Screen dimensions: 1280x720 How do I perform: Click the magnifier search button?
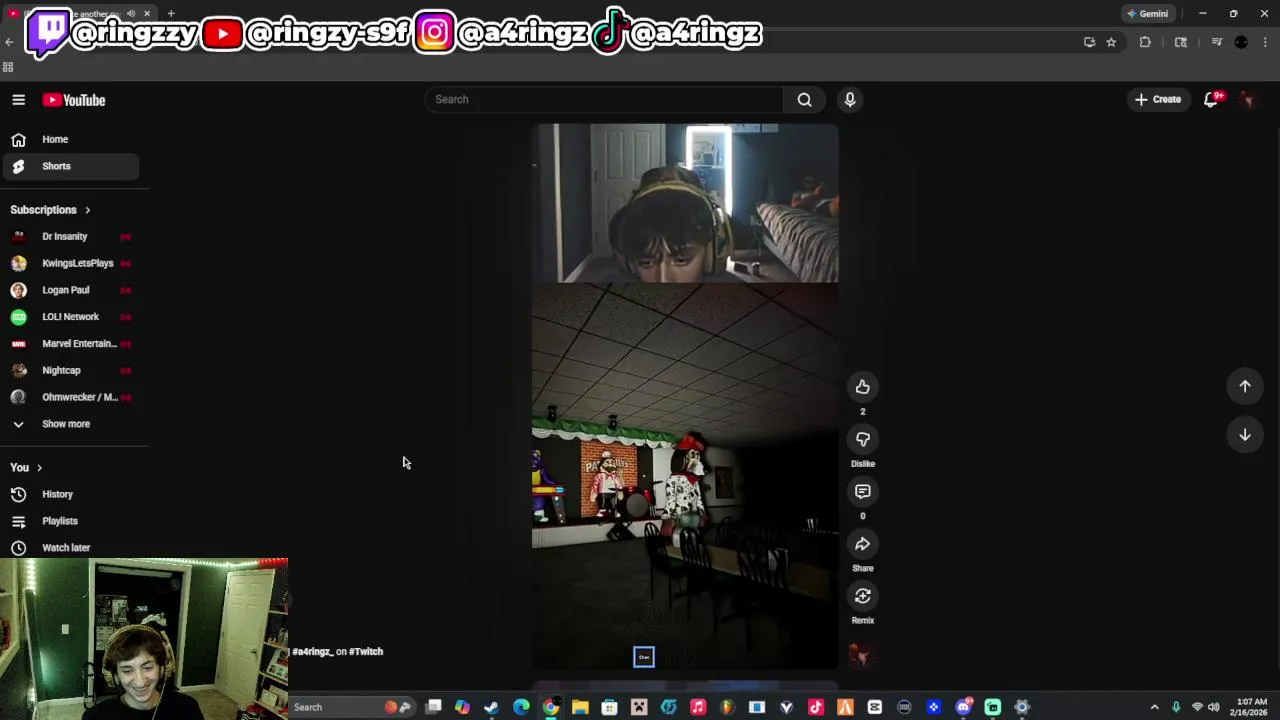click(804, 99)
